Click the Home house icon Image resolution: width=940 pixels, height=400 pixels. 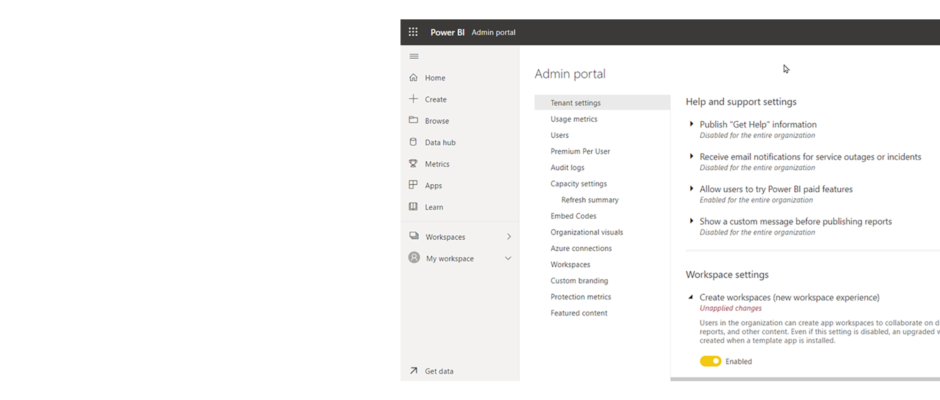[413, 77]
